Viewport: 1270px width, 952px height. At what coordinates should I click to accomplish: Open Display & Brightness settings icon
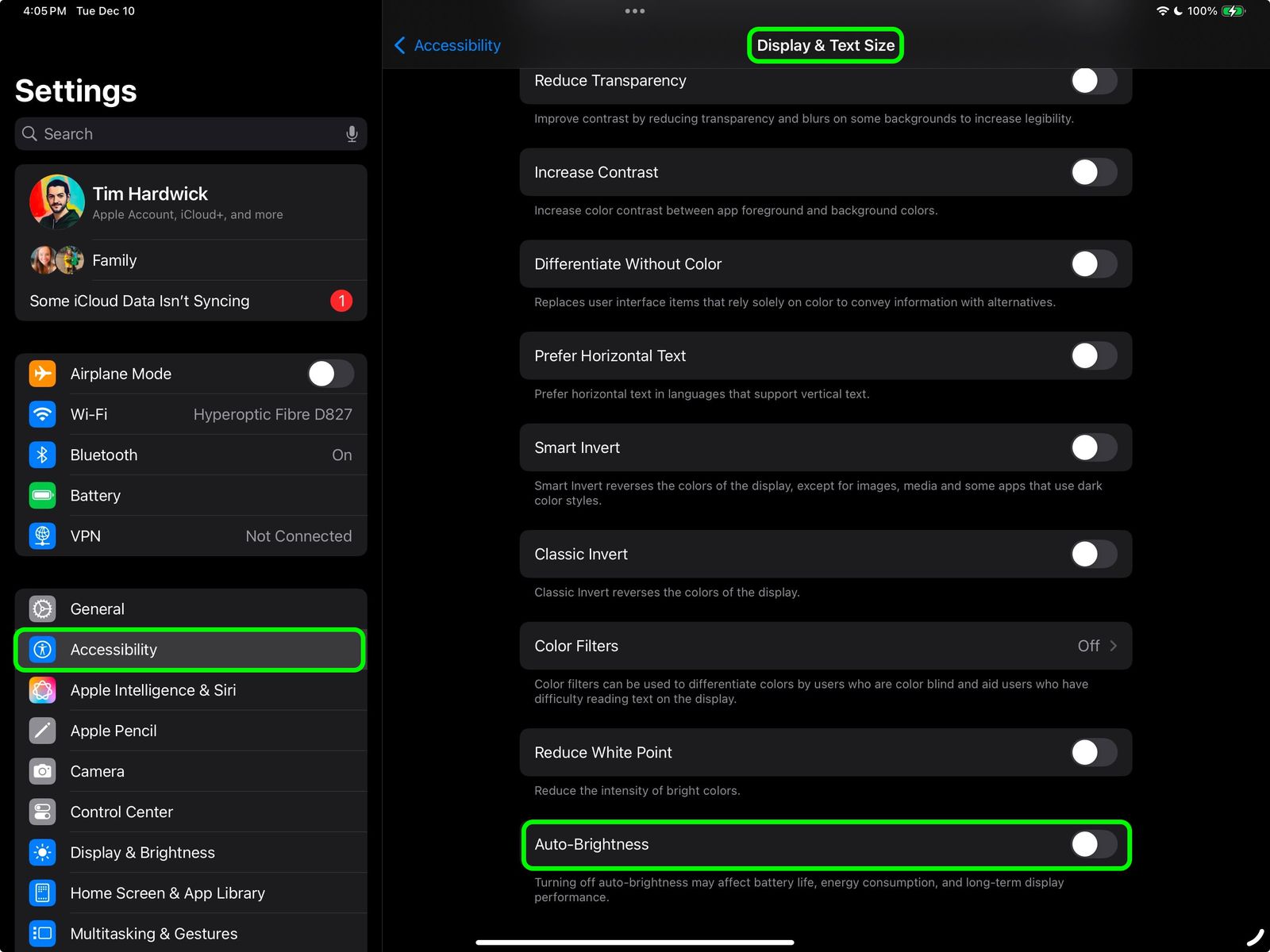42,852
